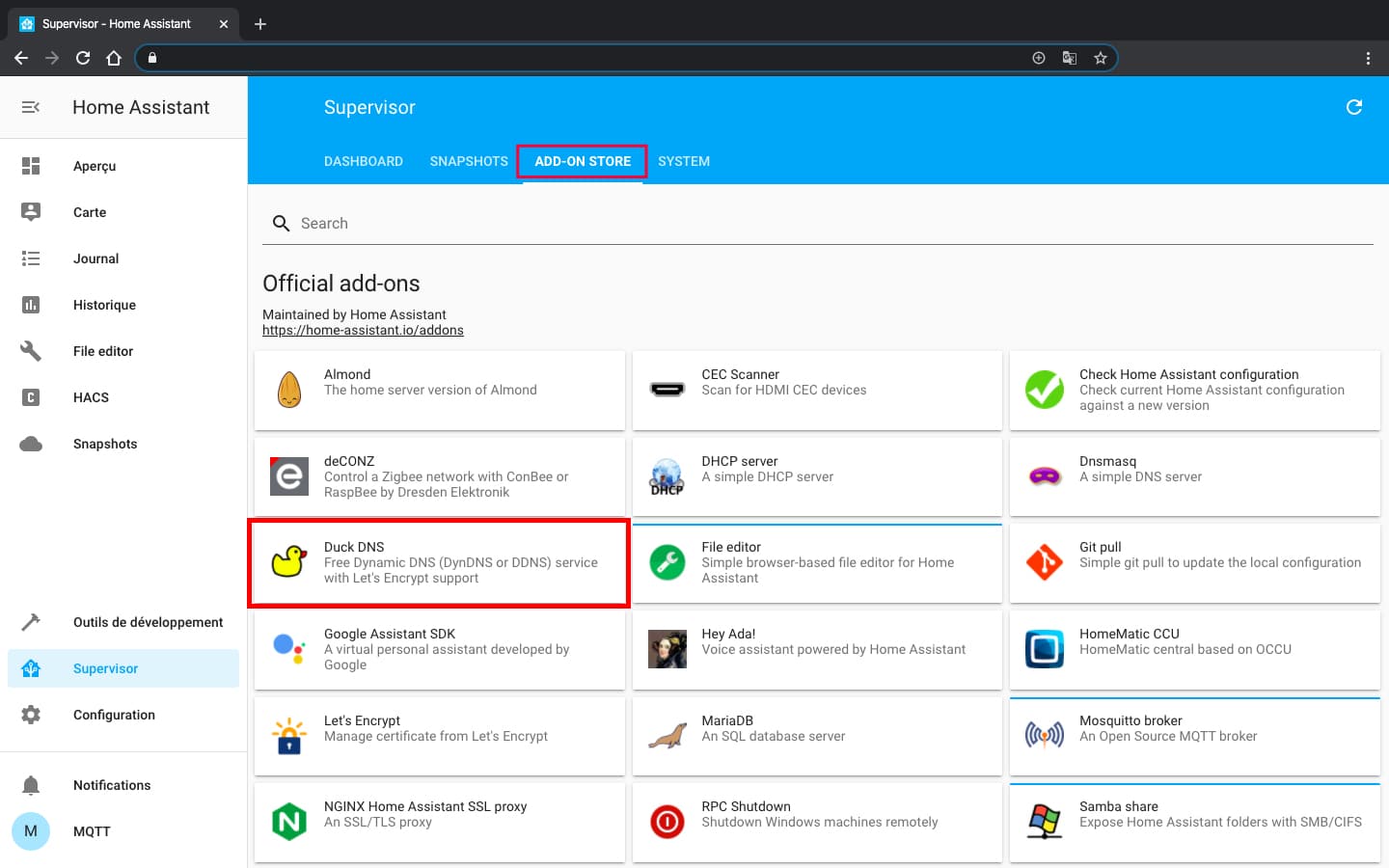
Task: Click the Mosquitto broker icon
Action: (1045, 736)
